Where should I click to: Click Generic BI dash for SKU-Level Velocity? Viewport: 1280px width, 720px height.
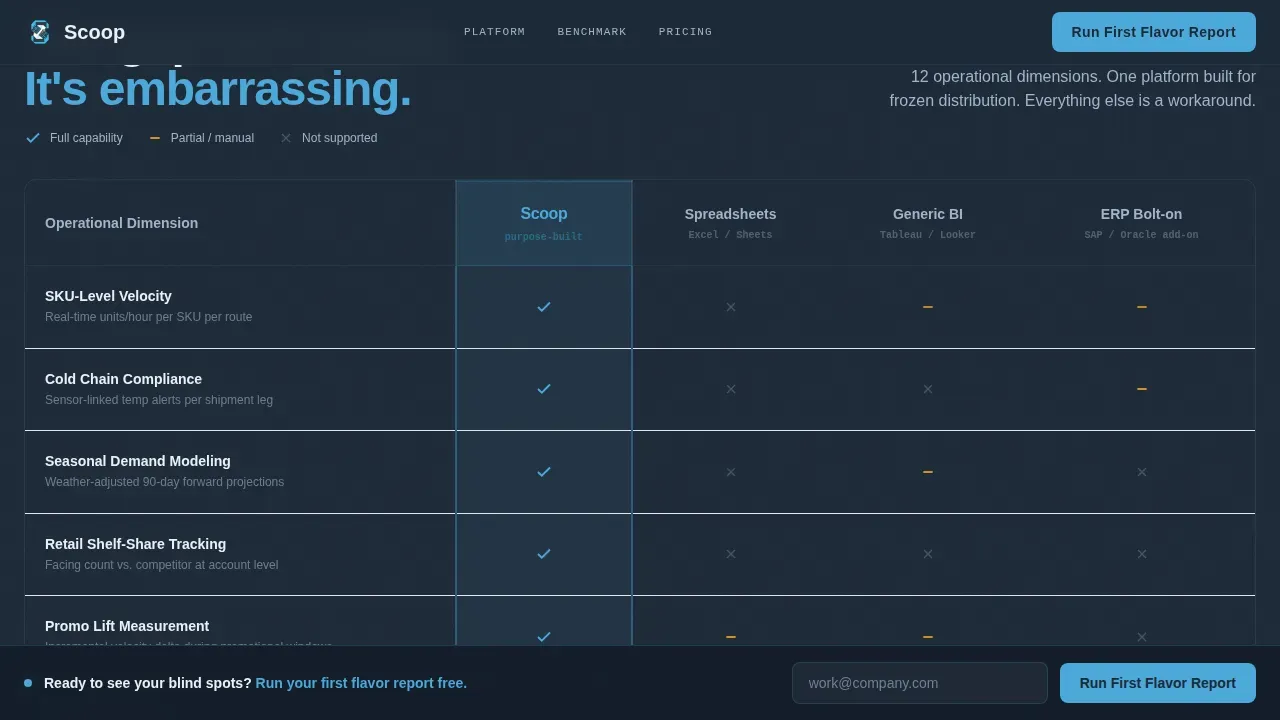click(928, 307)
